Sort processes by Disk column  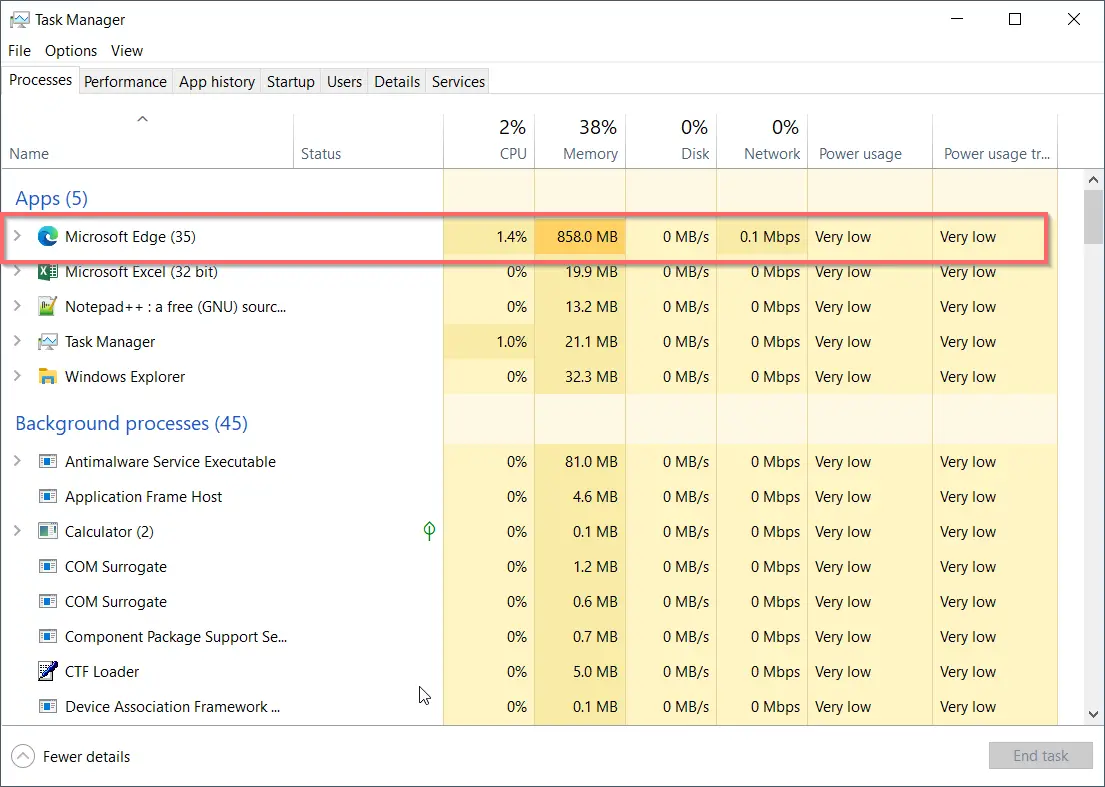coord(671,141)
